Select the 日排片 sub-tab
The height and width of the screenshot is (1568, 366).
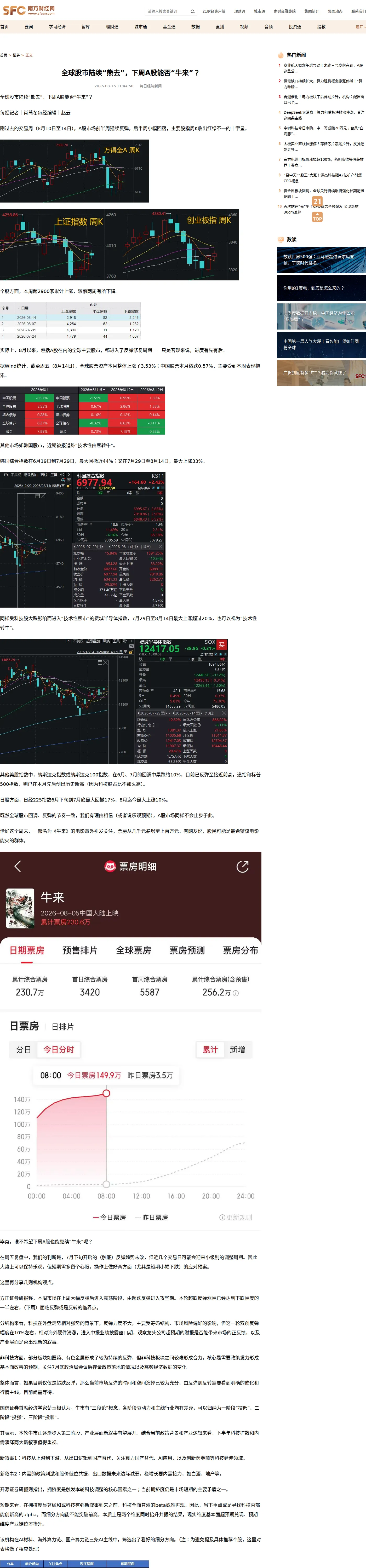[63, 1027]
